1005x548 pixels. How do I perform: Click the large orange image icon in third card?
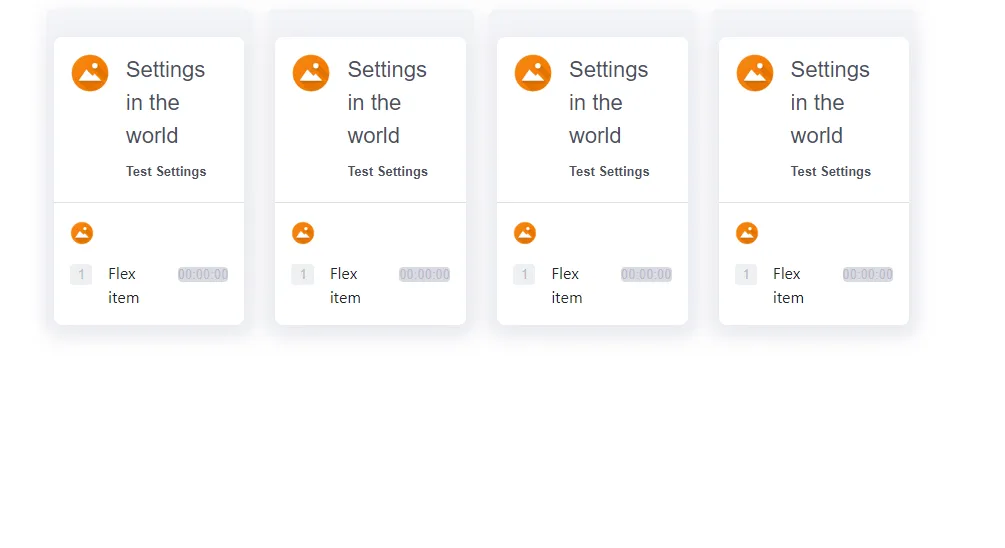(533, 73)
